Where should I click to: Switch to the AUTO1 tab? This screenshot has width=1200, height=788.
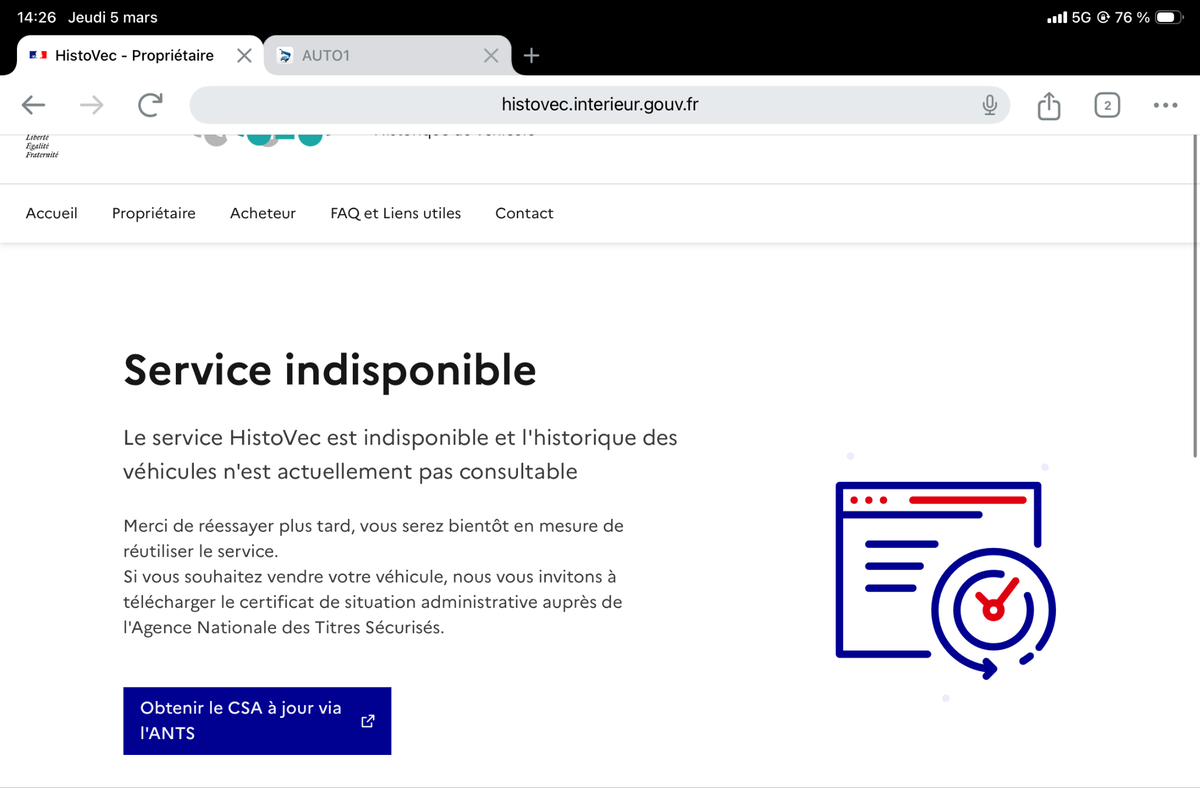coord(380,56)
